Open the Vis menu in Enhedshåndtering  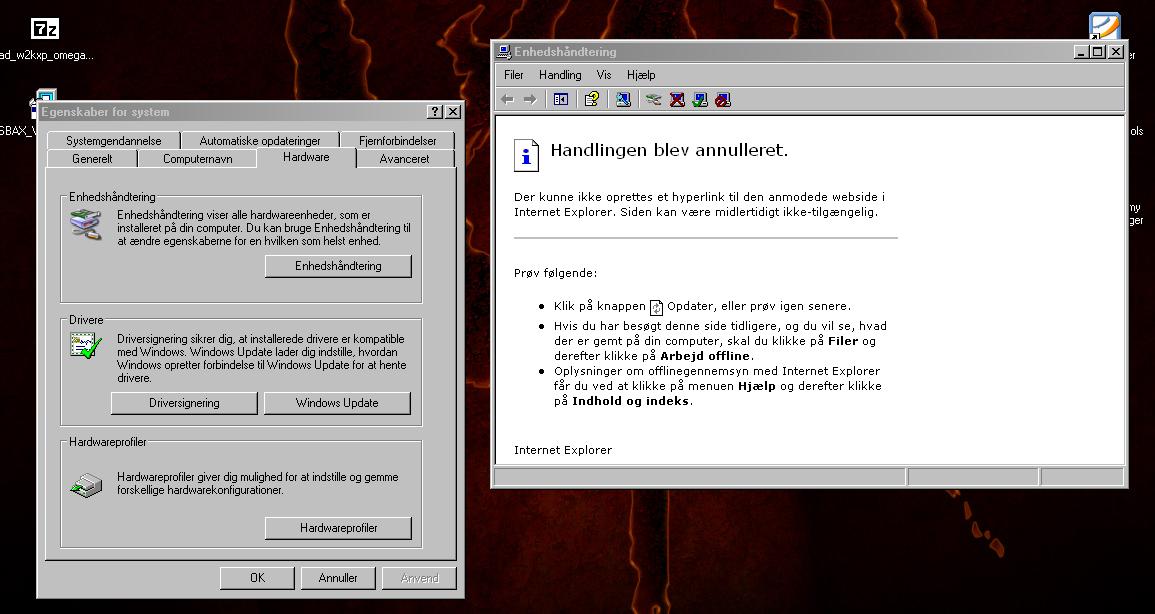pos(604,74)
